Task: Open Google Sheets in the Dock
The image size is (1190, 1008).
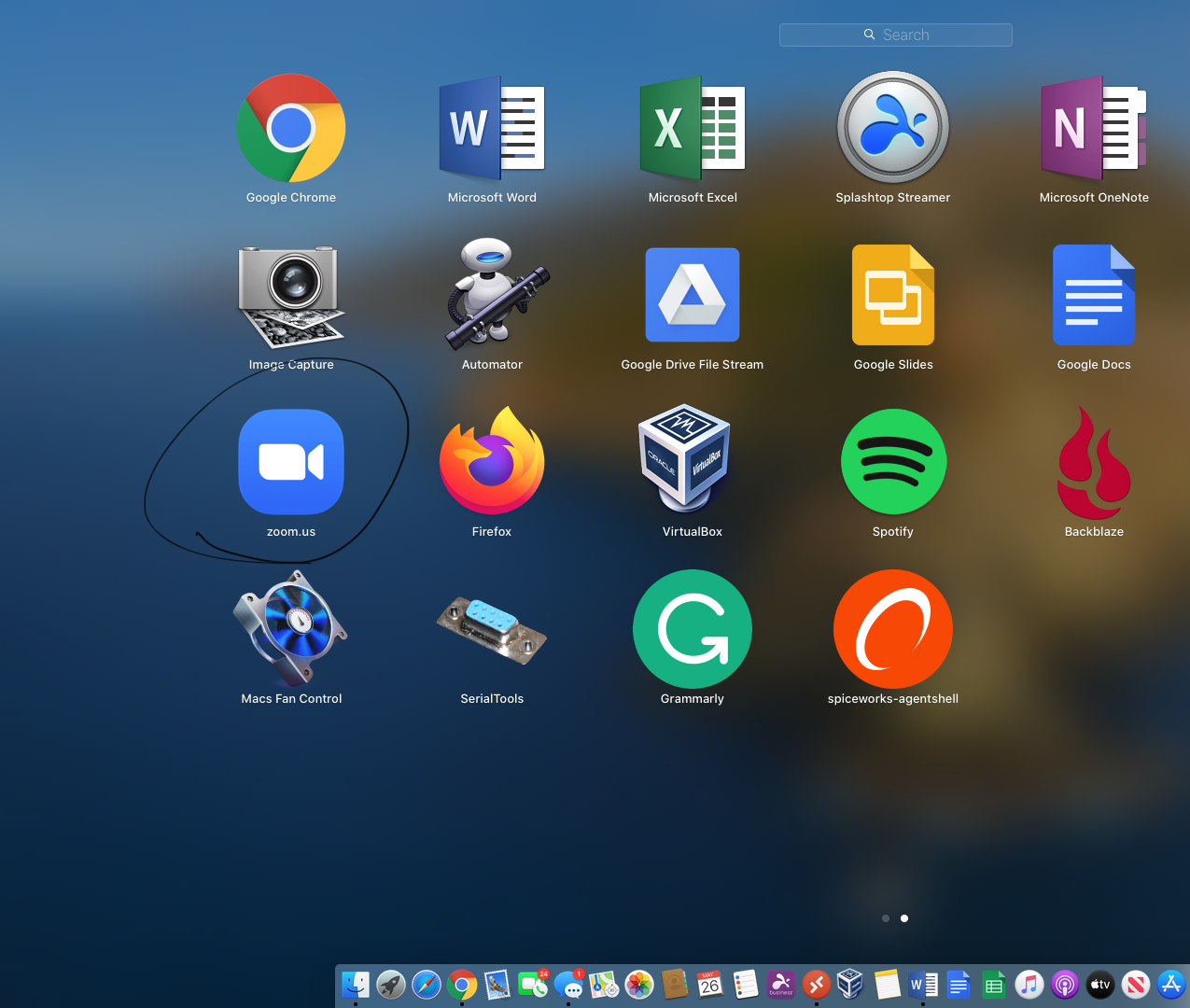Action: coord(994,984)
